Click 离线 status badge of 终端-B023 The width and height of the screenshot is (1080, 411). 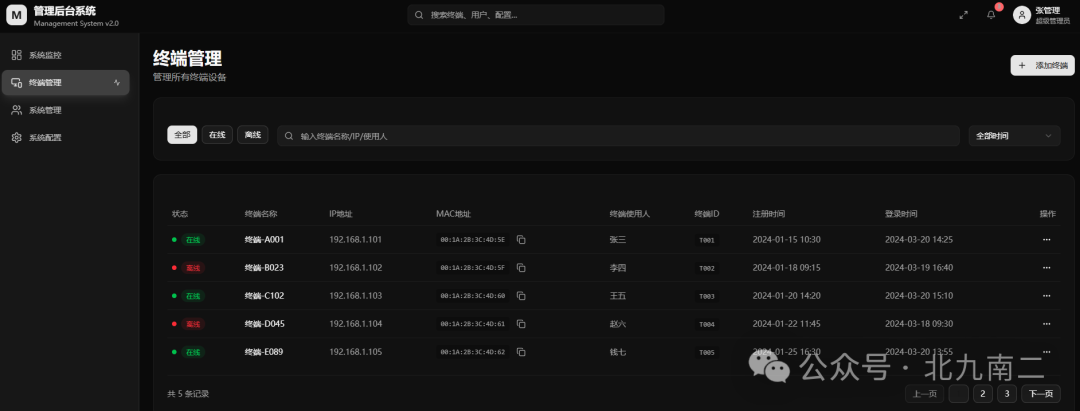click(192, 268)
